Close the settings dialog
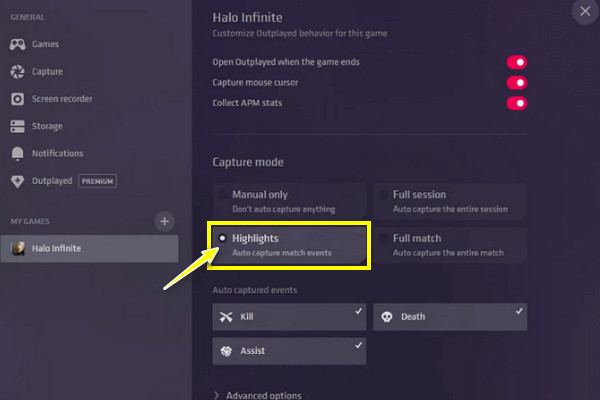This screenshot has width=600, height=400. coord(585,12)
